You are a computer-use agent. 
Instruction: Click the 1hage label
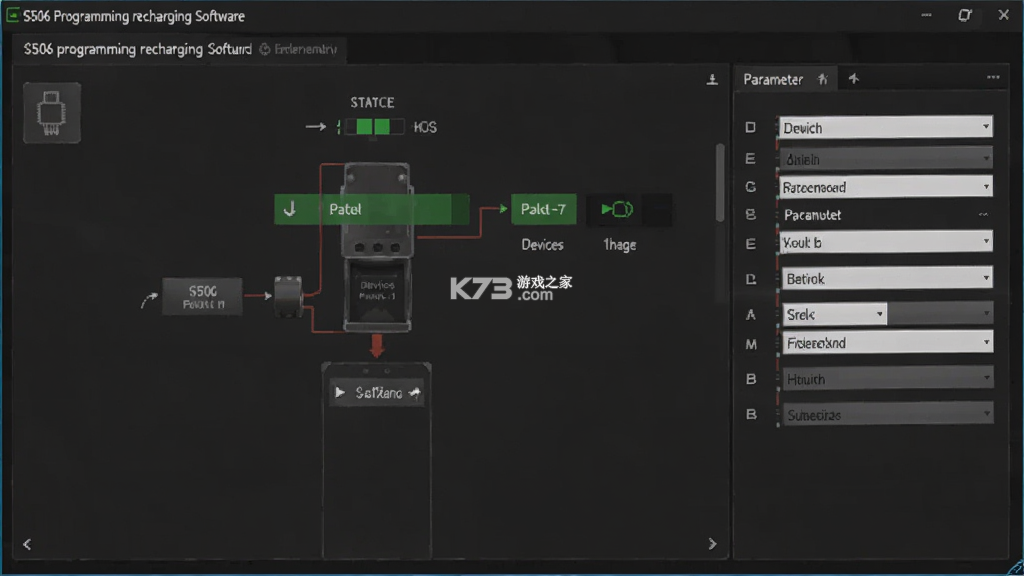(620, 245)
